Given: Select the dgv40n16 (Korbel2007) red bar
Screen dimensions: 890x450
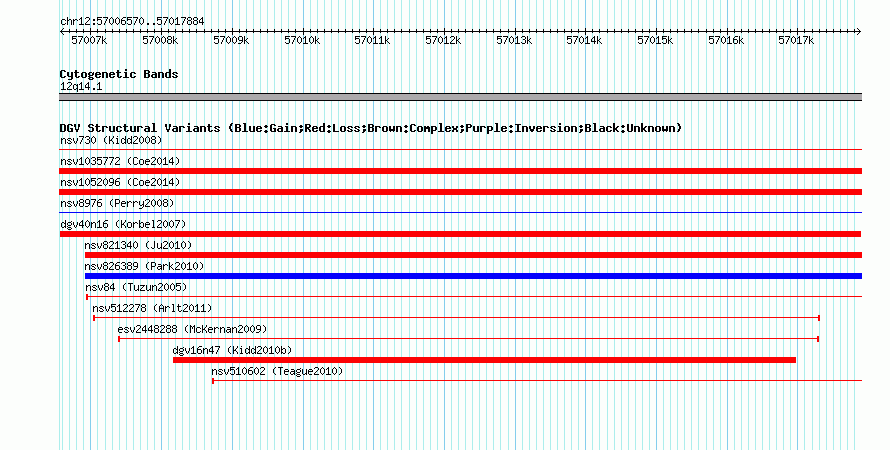Looking at the screenshot, I should point(460,234).
